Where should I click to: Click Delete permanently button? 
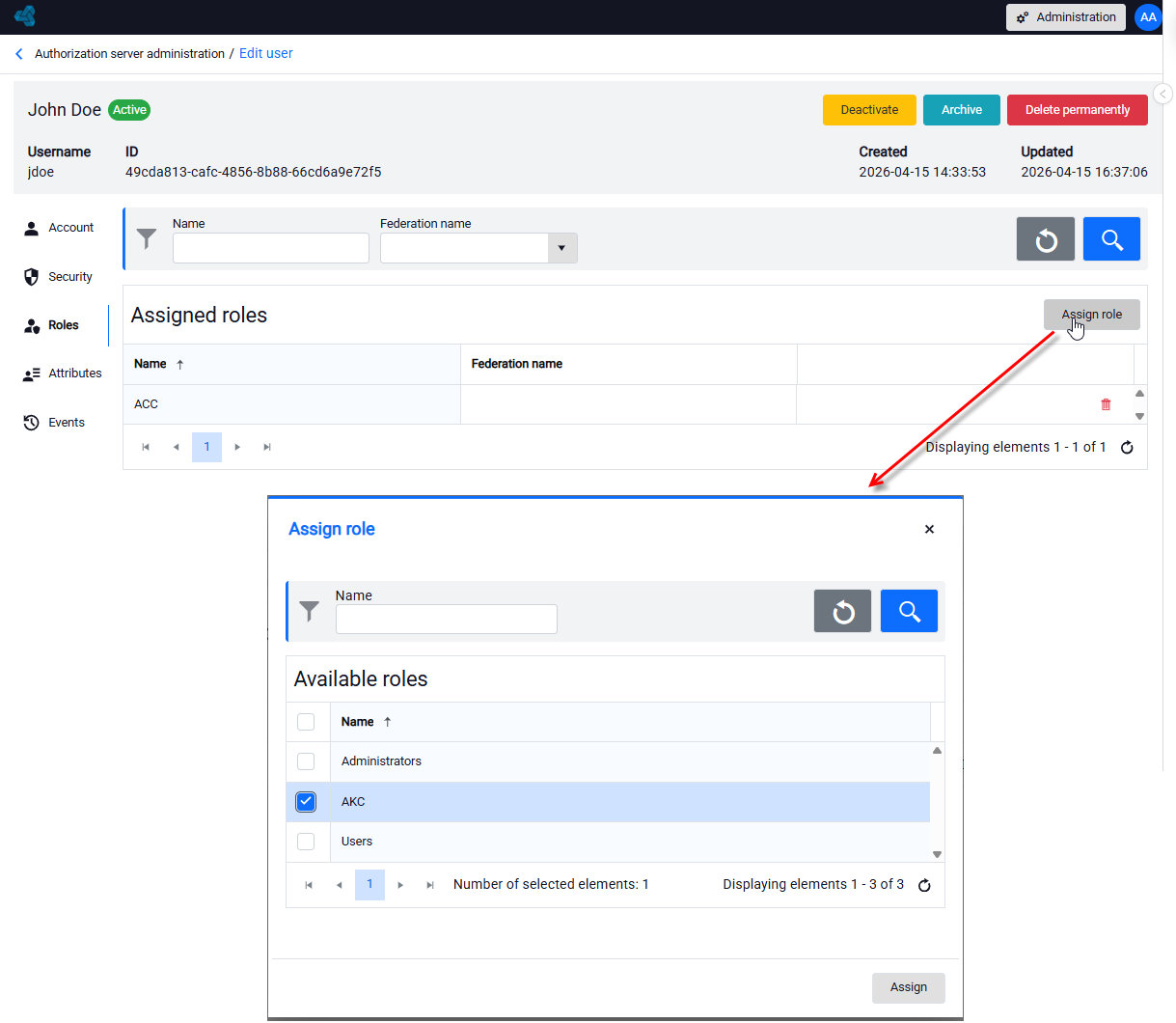click(1078, 110)
